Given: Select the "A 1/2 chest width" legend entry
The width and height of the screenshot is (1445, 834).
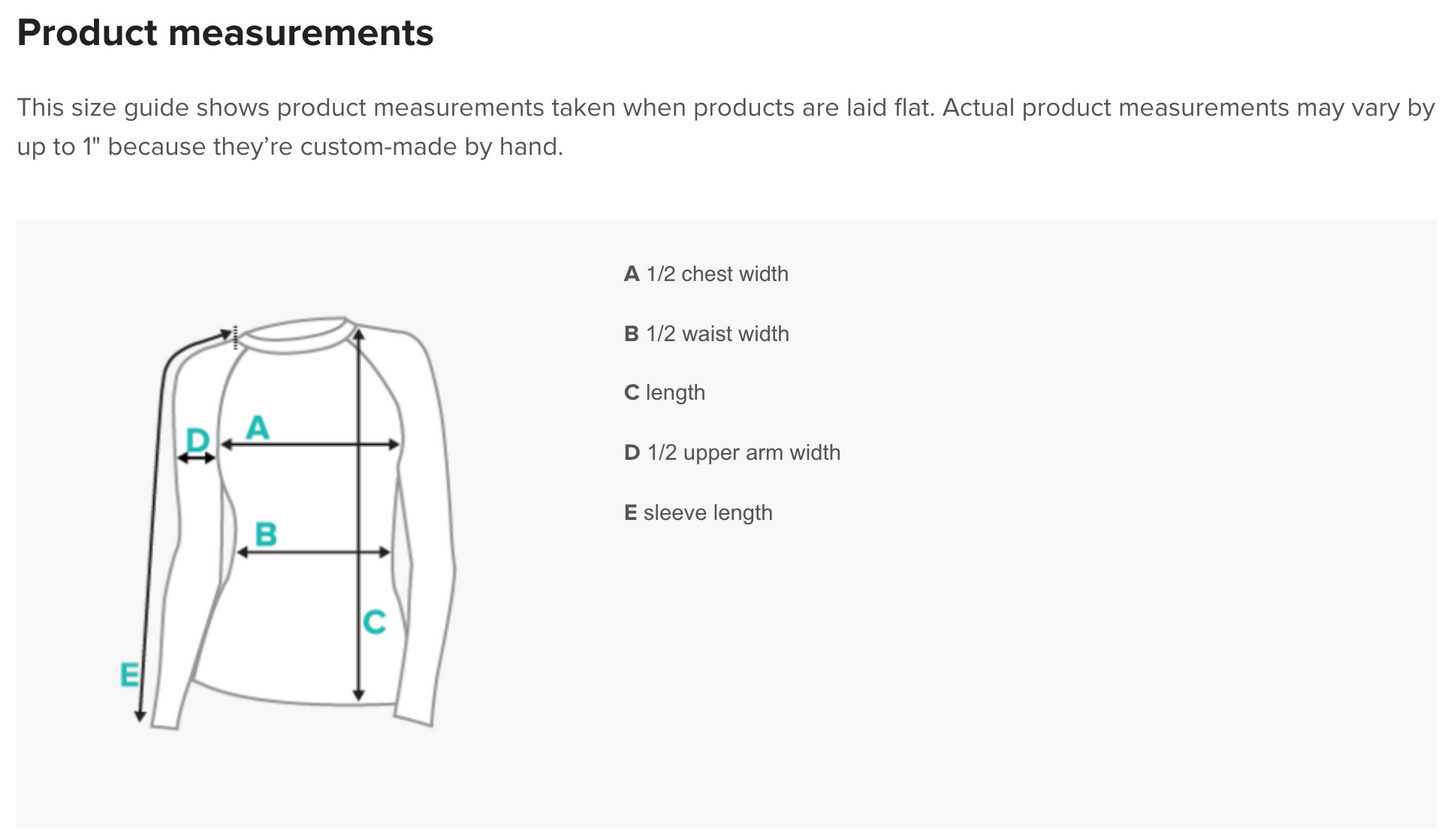Looking at the screenshot, I should click(706, 274).
